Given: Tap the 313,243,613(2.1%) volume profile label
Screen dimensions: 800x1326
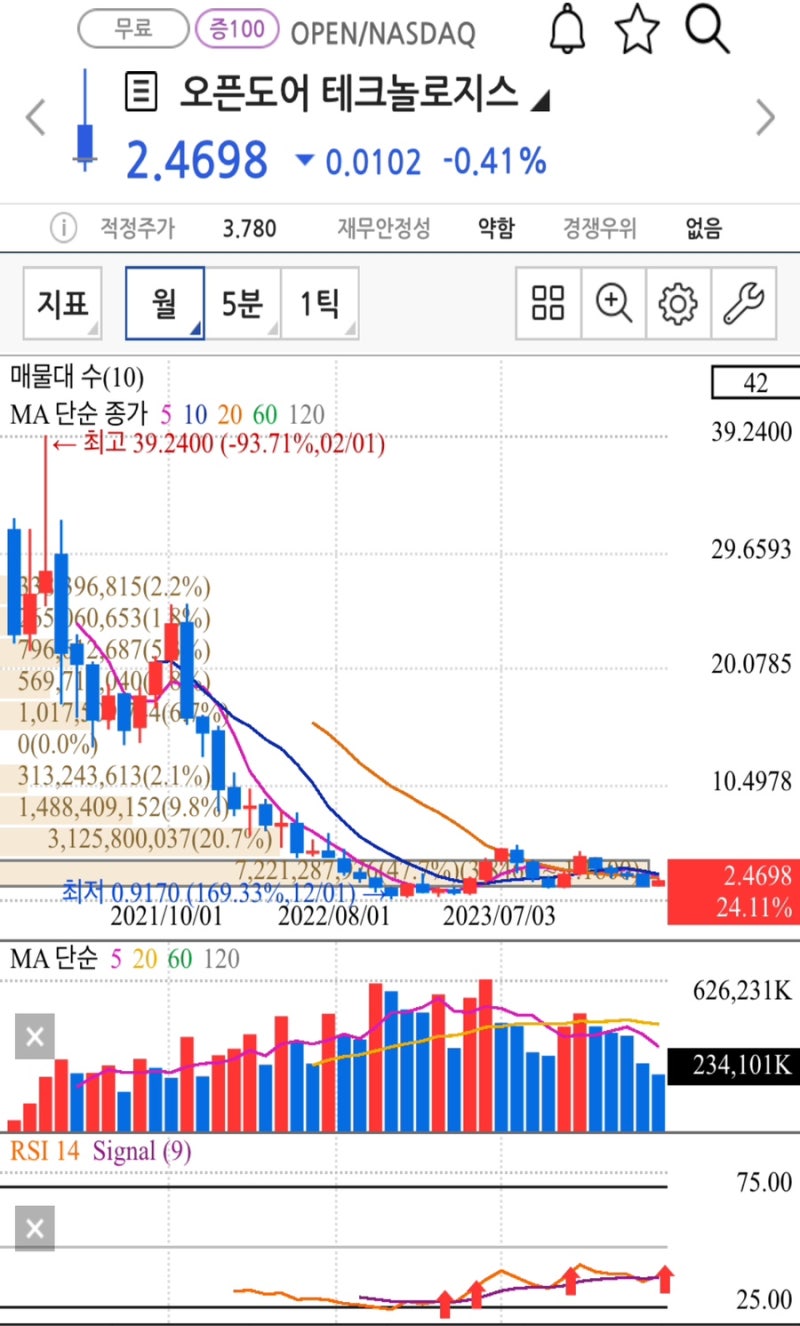Looking at the screenshot, I should click(x=114, y=777).
